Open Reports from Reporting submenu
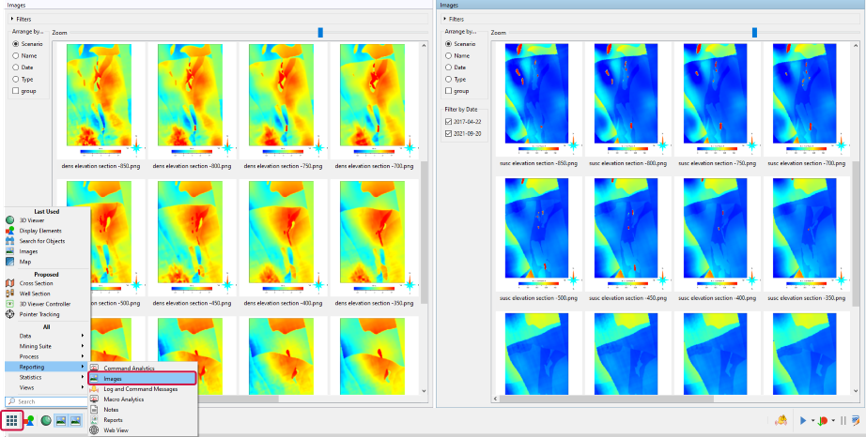The image size is (866, 437). pyautogui.click(x=142, y=420)
